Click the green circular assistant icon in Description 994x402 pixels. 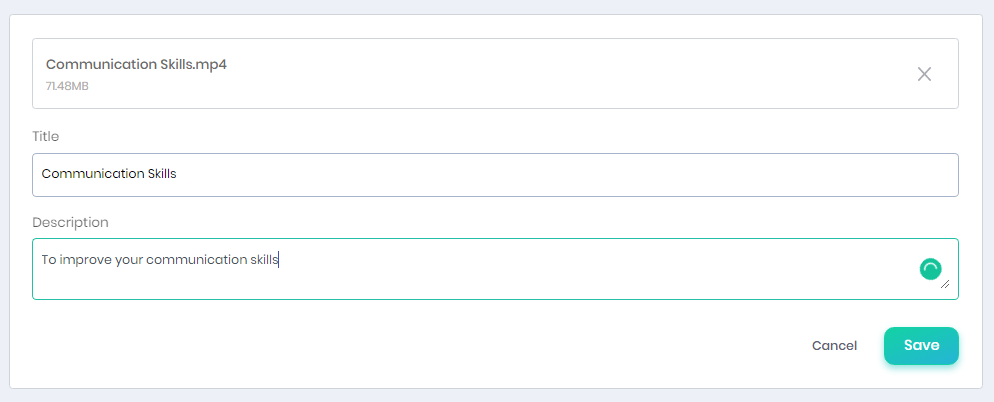931,269
